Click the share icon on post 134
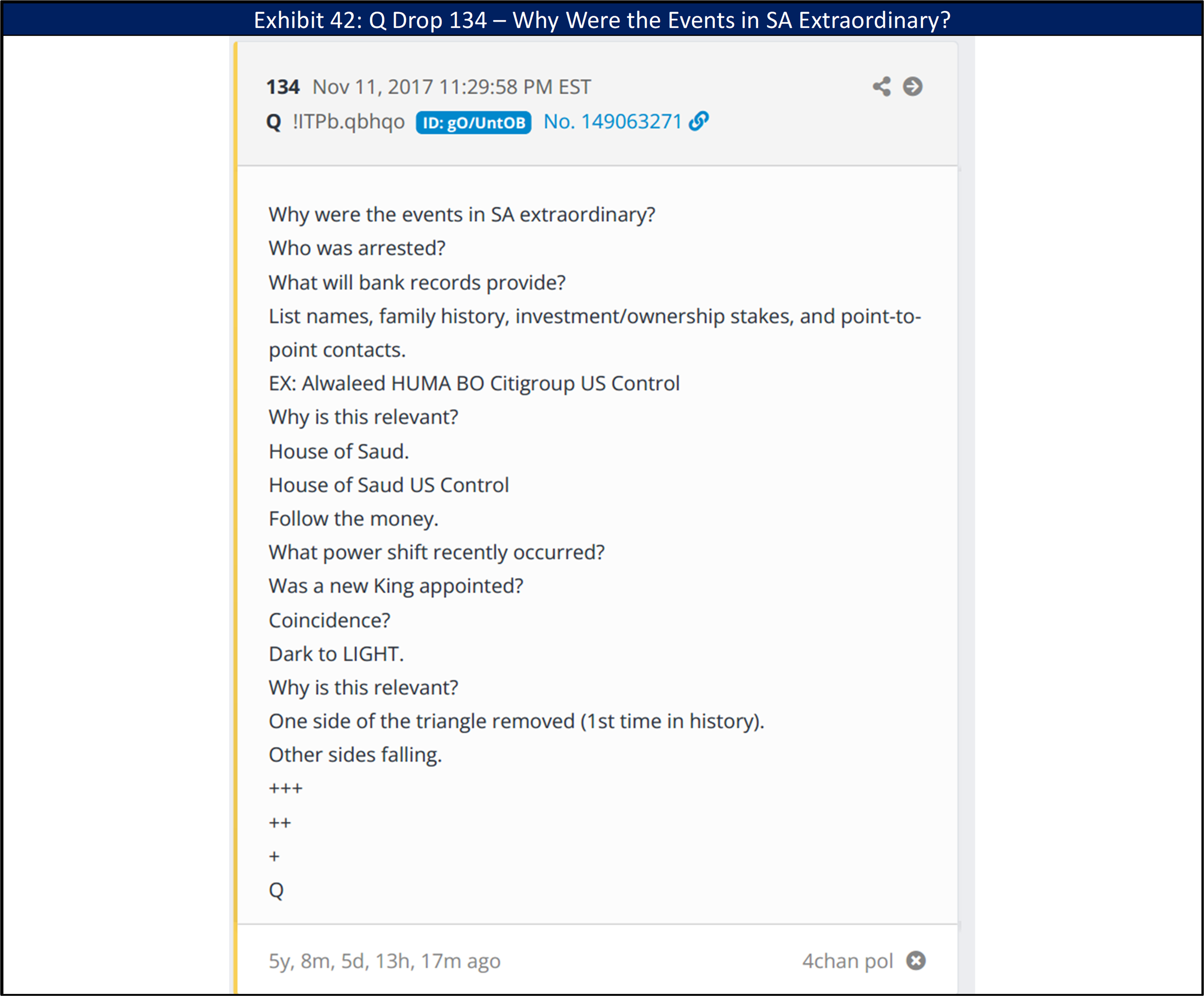 pyautogui.click(x=881, y=86)
